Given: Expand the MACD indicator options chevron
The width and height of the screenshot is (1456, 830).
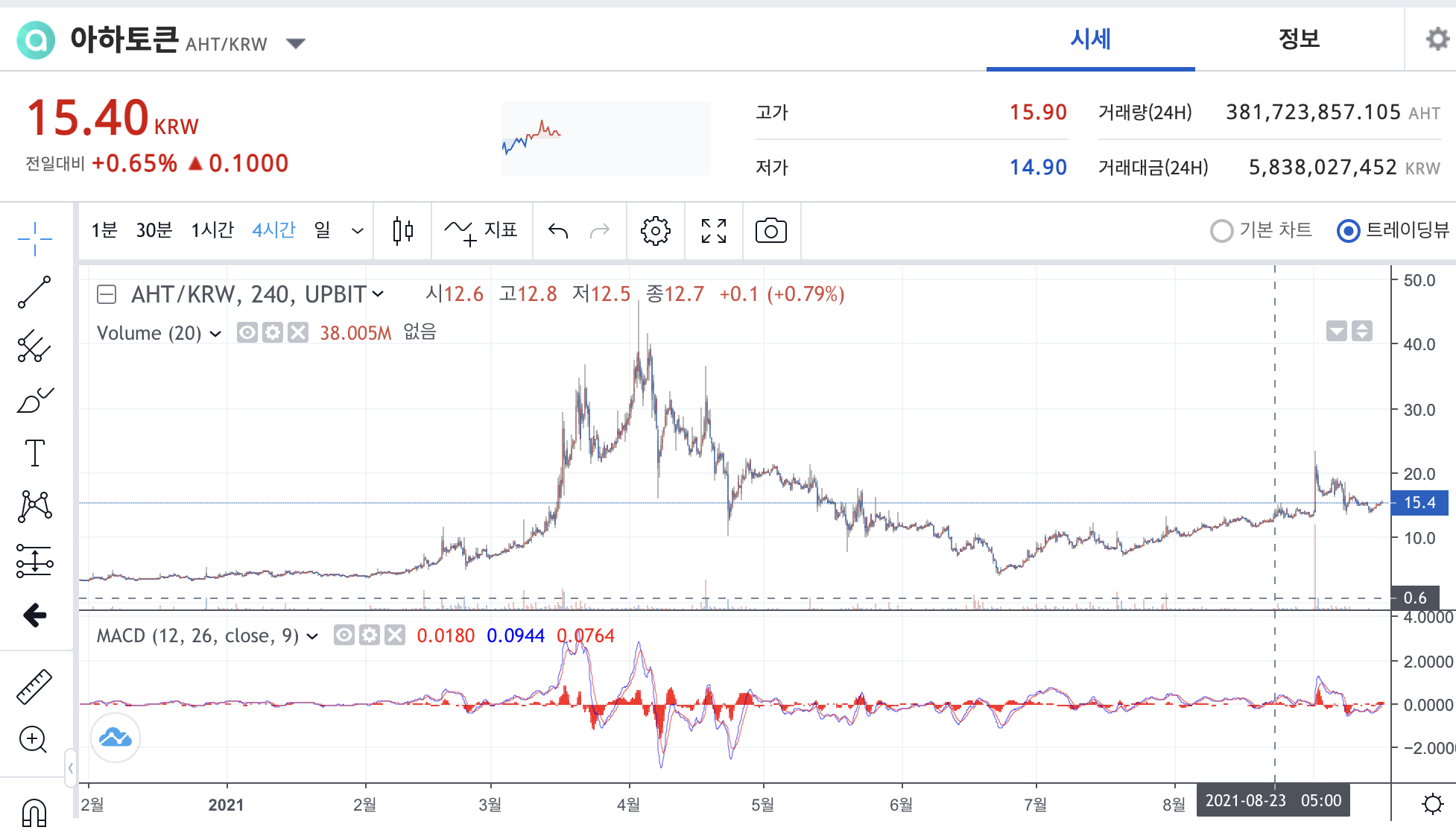Looking at the screenshot, I should tap(312, 636).
